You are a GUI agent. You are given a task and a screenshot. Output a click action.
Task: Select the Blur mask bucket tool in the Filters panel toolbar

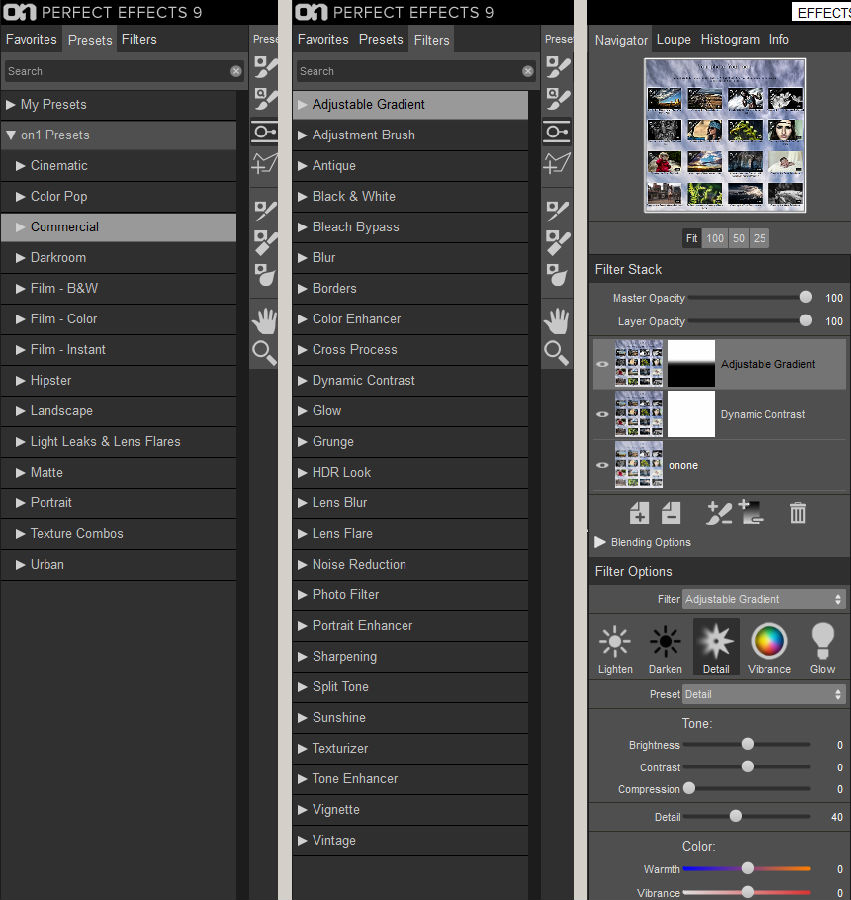point(557,275)
